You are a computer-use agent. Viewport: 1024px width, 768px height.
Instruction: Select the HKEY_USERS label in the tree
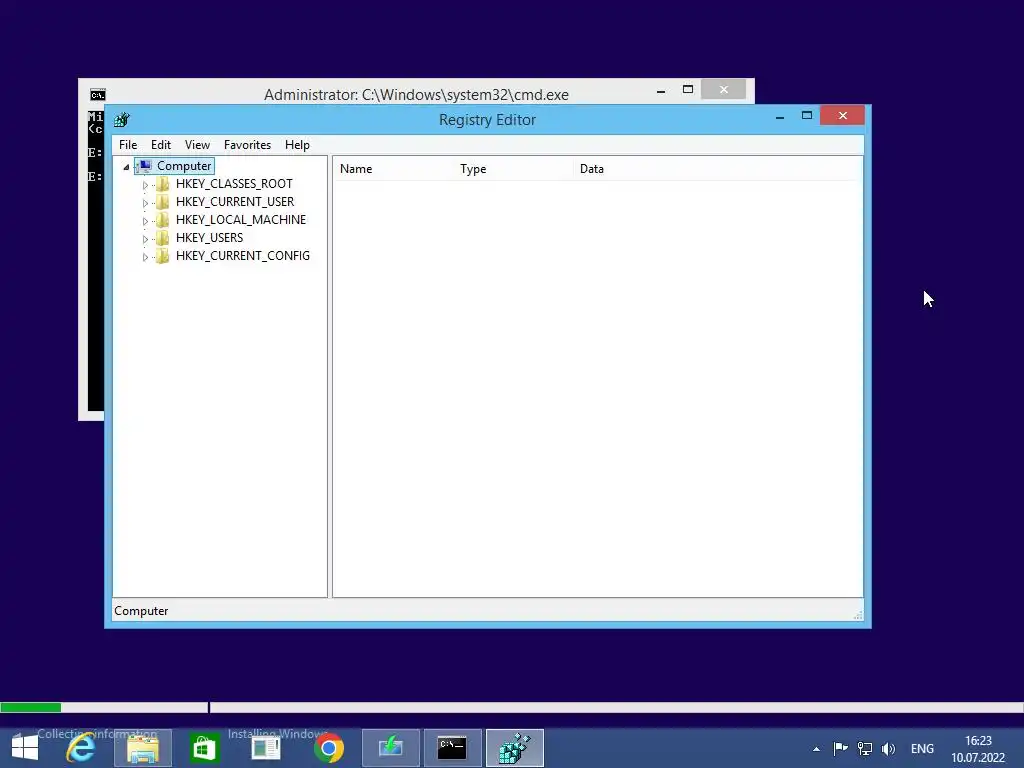coord(209,238)
